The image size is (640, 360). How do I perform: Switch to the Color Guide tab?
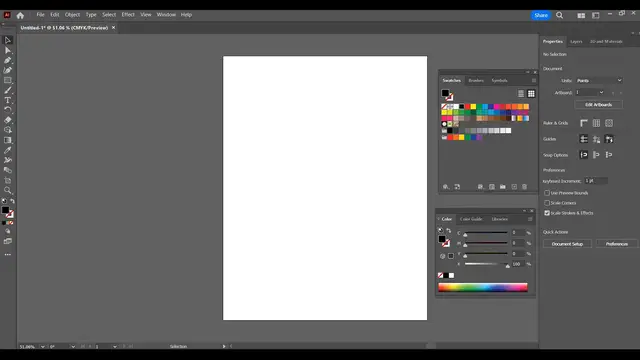(471, 219)
